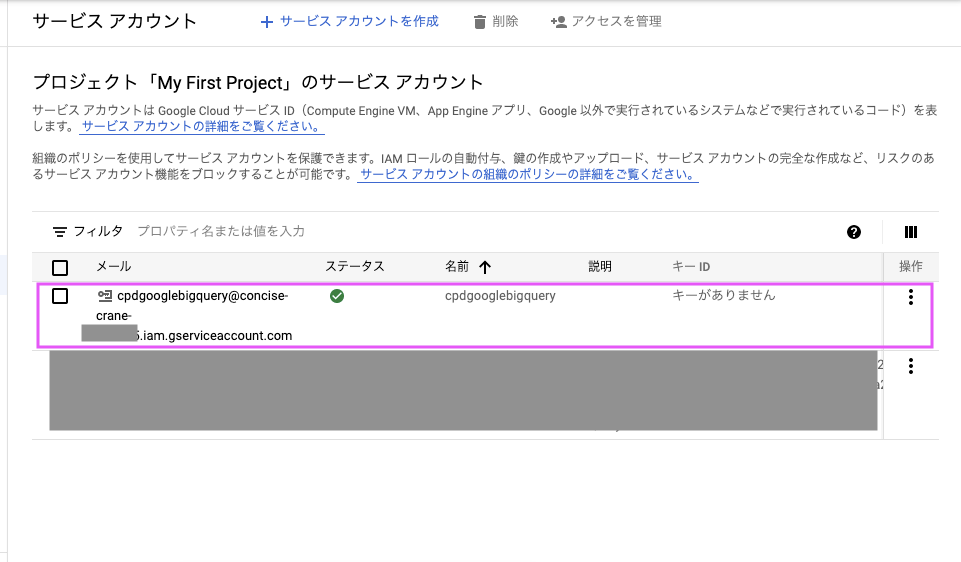Viewport: 961px width, 562px height.
Task: Click the service account icon beside cpdgooglebigquery email
Action: pos(105,296)
